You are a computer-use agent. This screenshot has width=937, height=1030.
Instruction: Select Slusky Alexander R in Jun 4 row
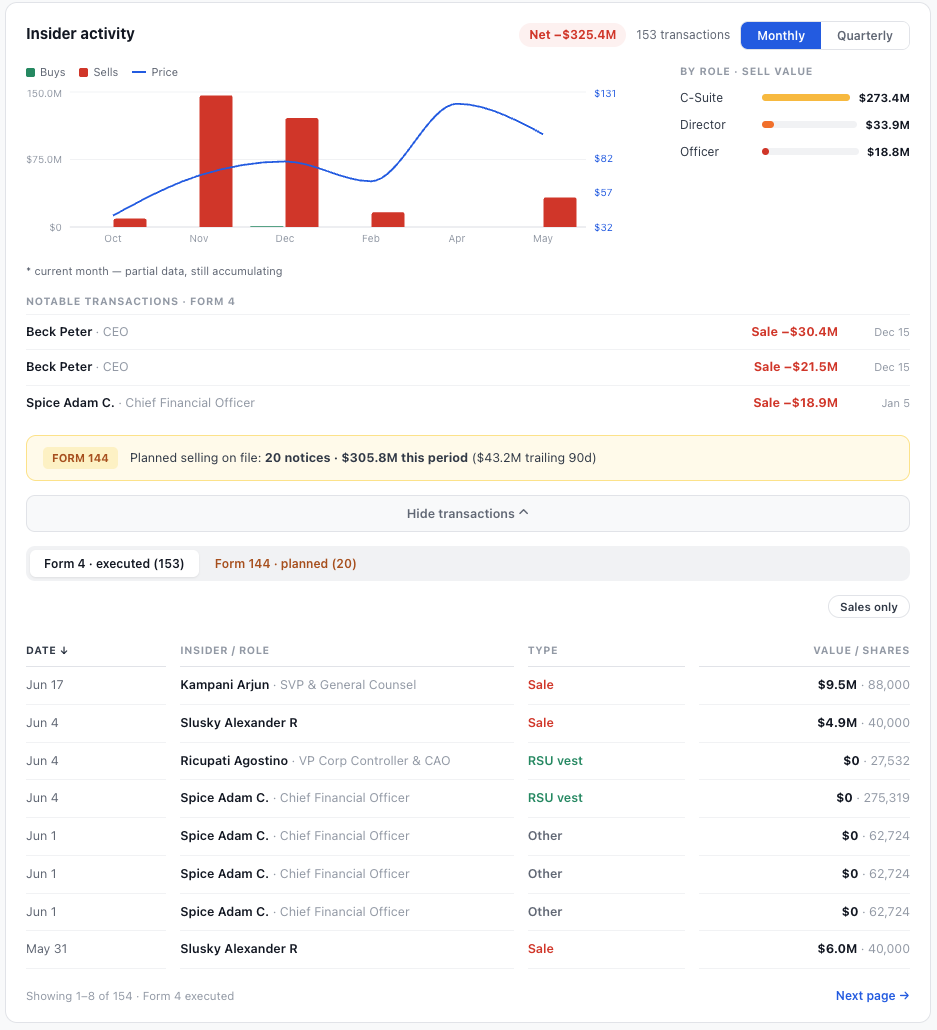[x=239, y=723]
